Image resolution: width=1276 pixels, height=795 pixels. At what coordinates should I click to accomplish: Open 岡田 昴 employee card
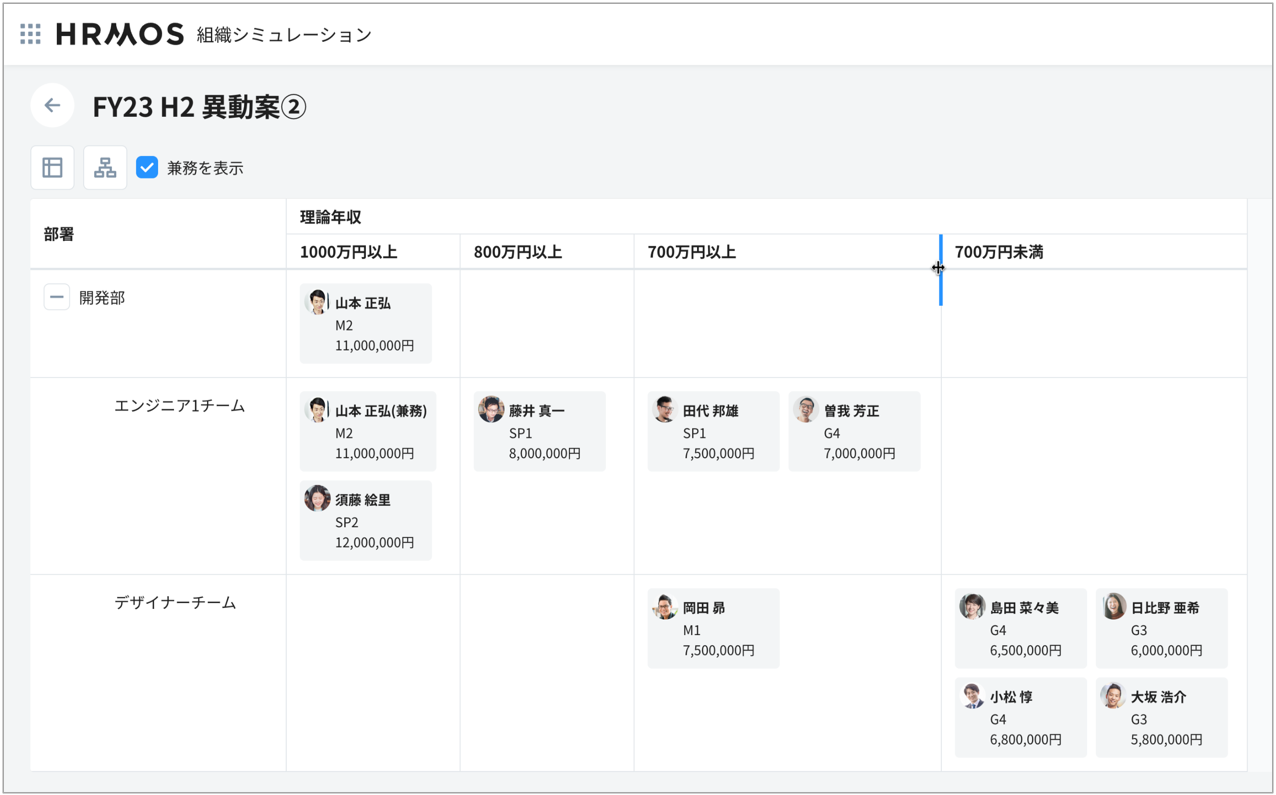[x=713, y=628]
